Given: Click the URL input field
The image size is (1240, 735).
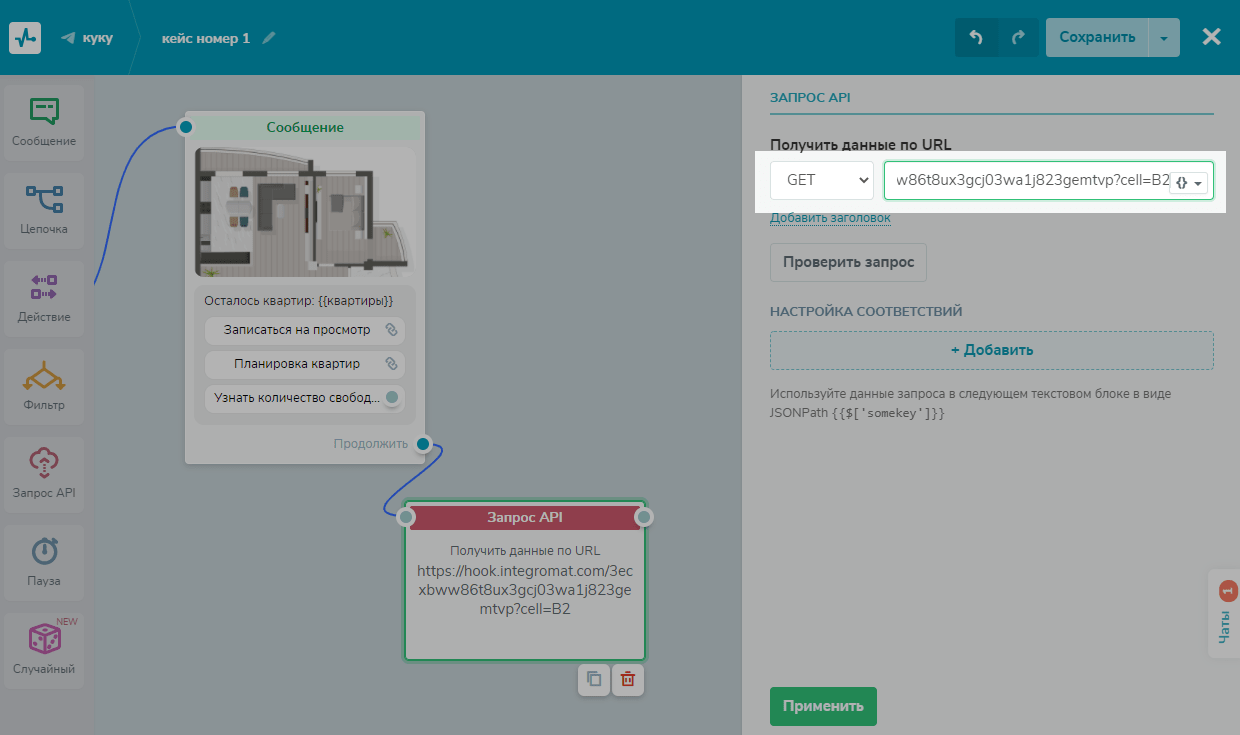Looking at the screenshot, I should pos(1025,181).
